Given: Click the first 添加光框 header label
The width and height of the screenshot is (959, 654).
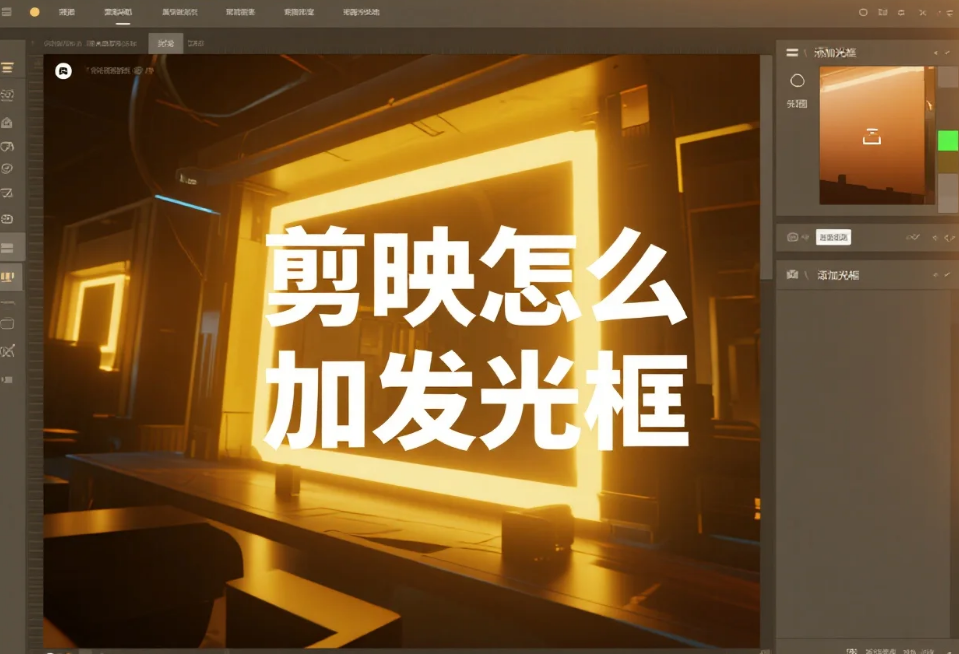Looking at the screenshot, I should [x=835, y=53].
